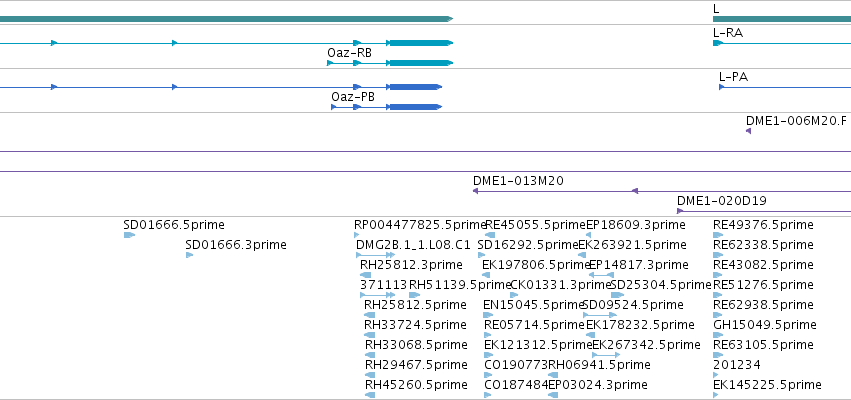The width and height of the screenshot is (851, 400).
Task: Select the SD25304.5prime EST glyph
Action: tap(618, 295)
